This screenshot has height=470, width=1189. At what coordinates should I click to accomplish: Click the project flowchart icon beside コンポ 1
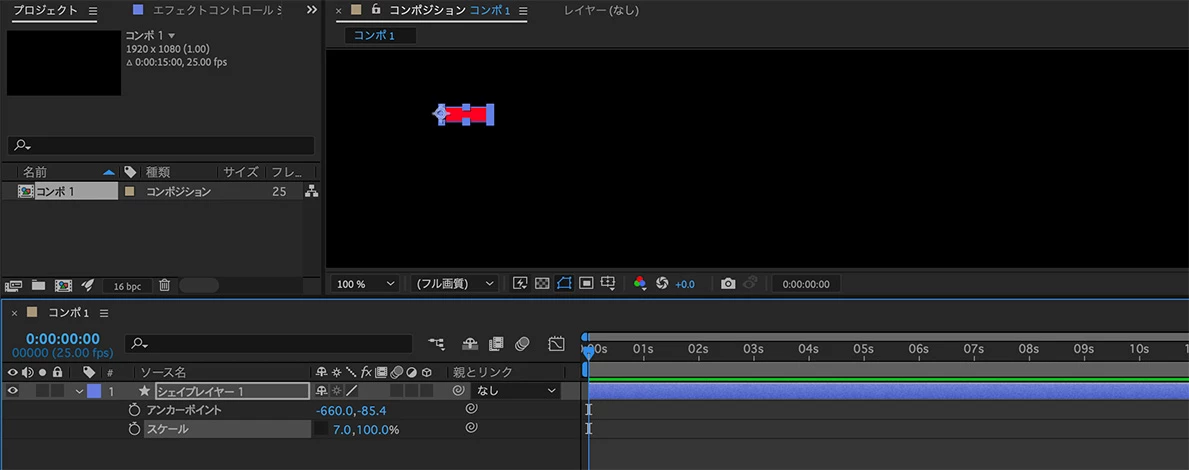(x=311, y=192)
